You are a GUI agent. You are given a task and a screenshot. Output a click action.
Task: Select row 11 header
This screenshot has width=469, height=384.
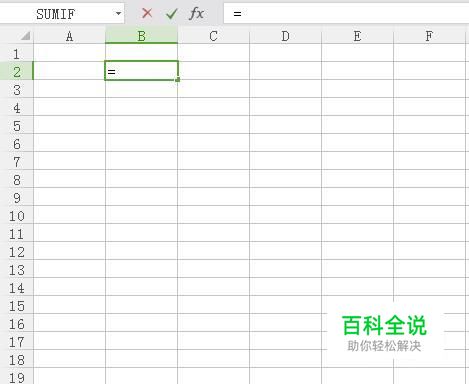[x=17, y=233]
